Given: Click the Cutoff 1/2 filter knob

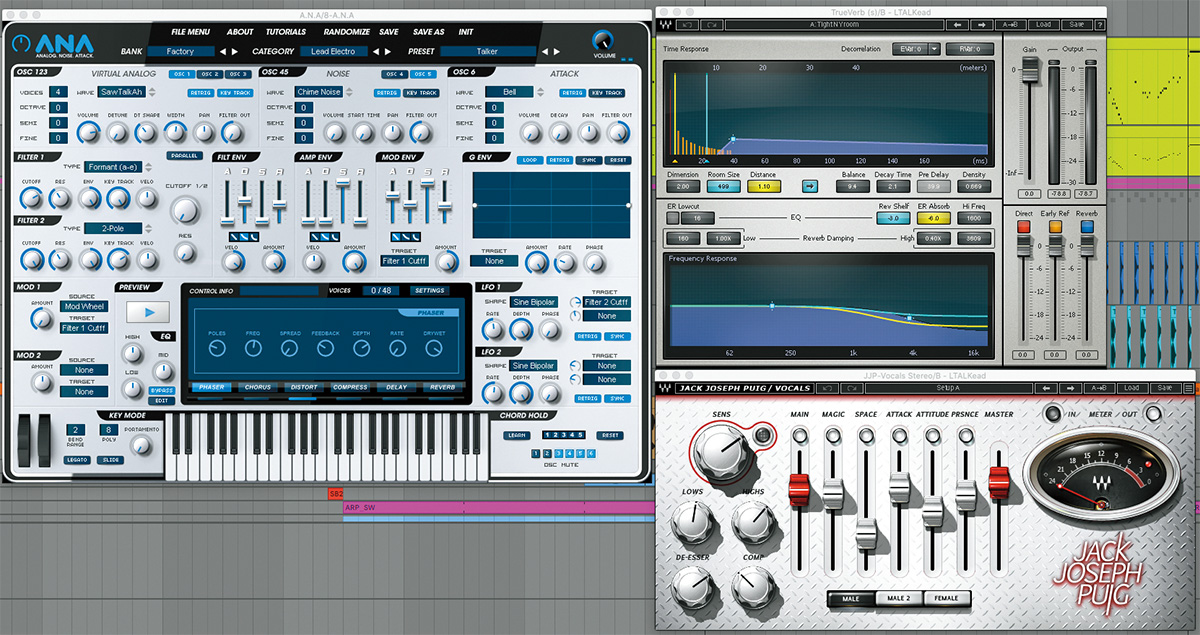Looking at the screenshot, I should 184,210.
